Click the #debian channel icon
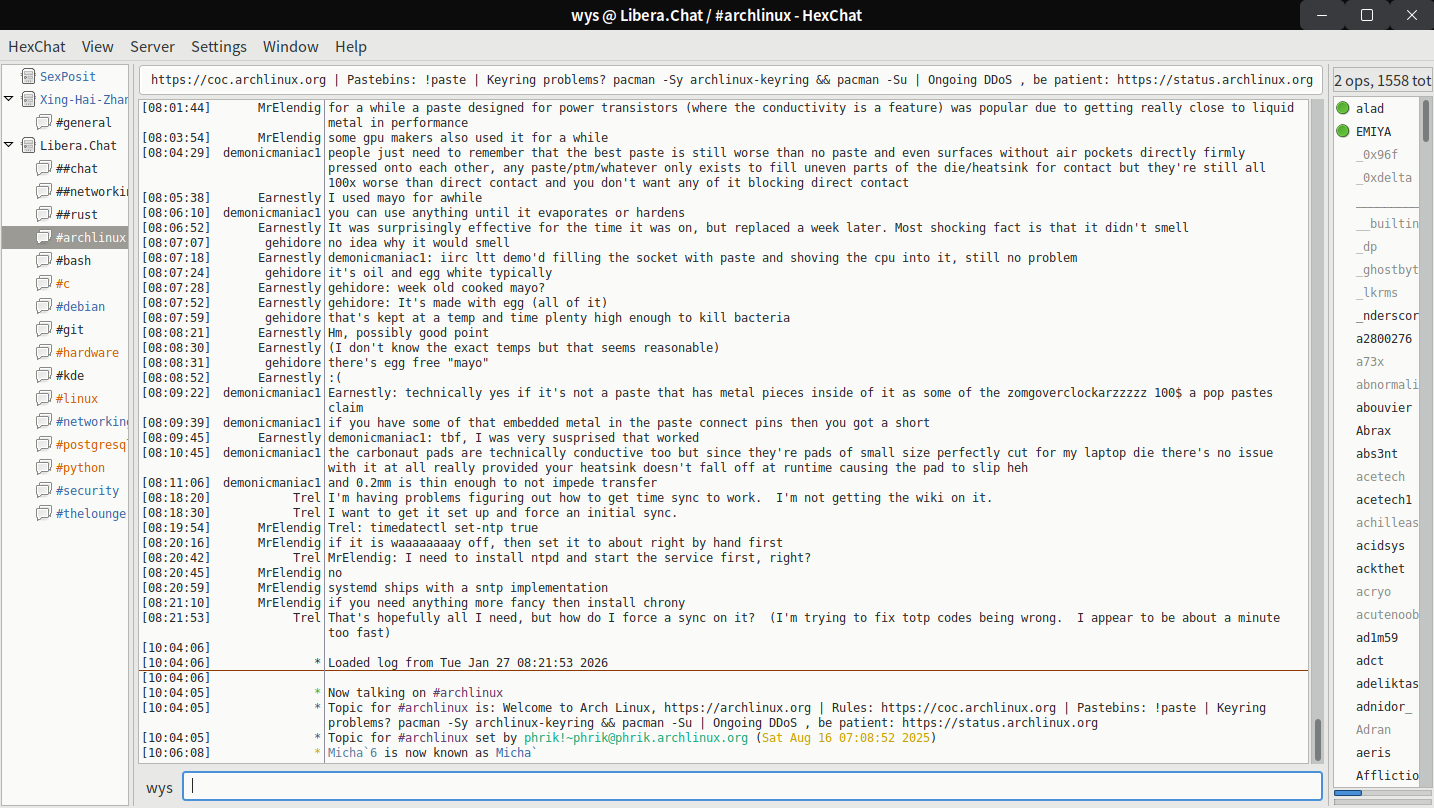Image resolution: width=1434 pixels, height=808 pixels. point(44,306)
